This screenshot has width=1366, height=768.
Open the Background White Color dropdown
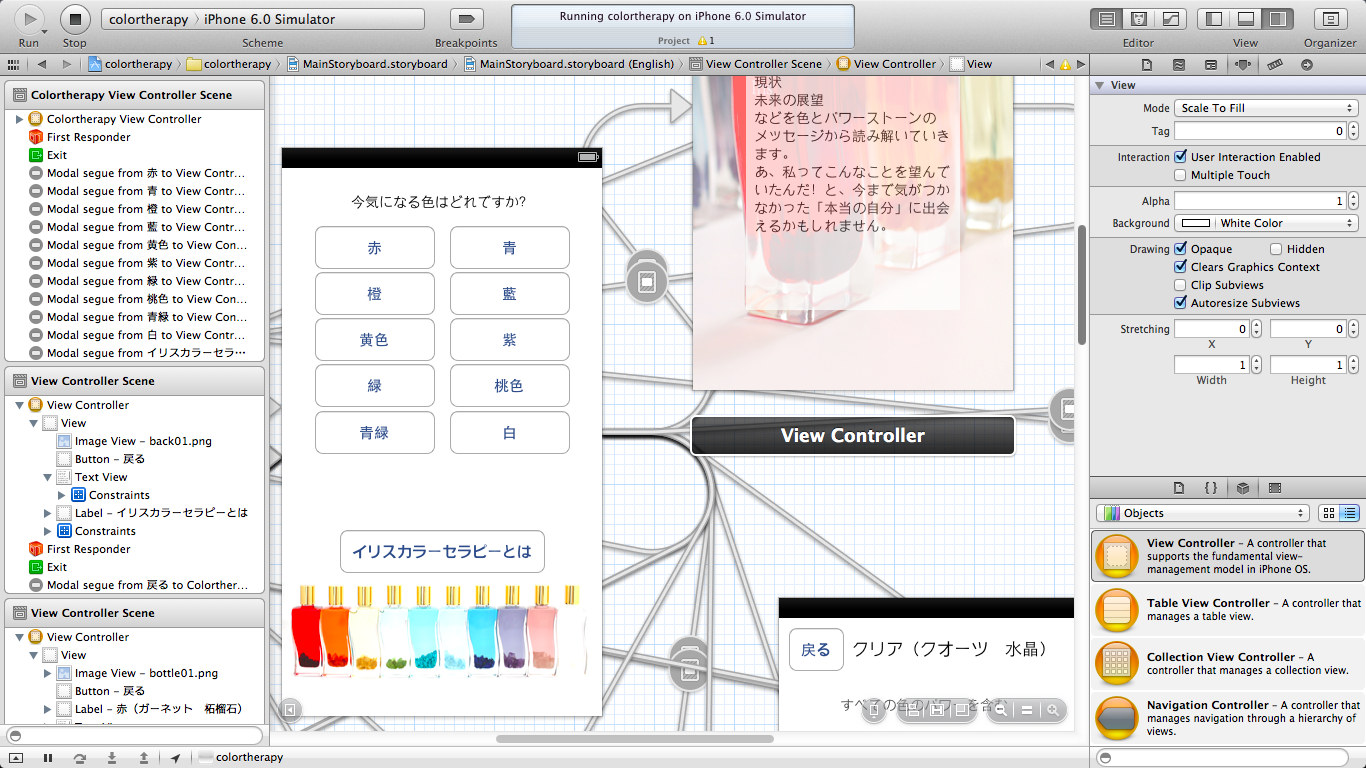click(x=1265, y=223)
